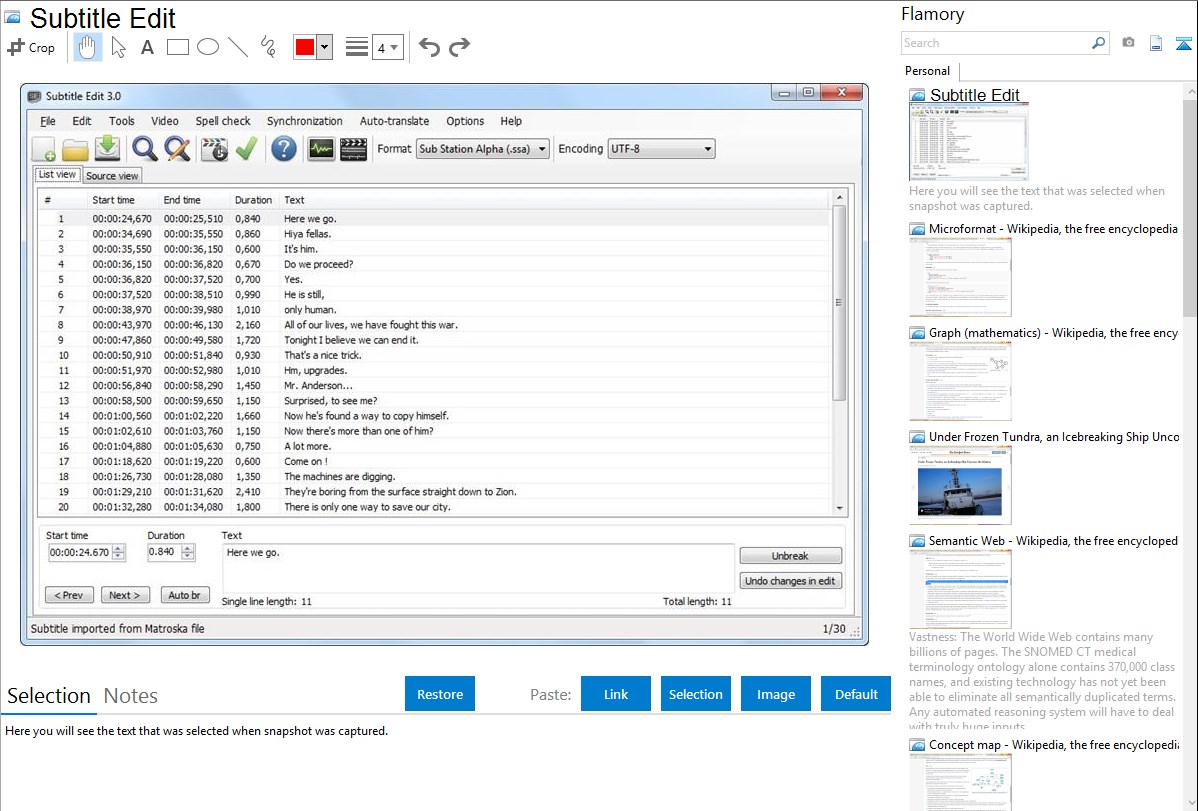The width and height of the screenshot is (1198, 811).
Task: Expand the Encoding UTF-8 dropdown
Action: [x=661, y=149]
